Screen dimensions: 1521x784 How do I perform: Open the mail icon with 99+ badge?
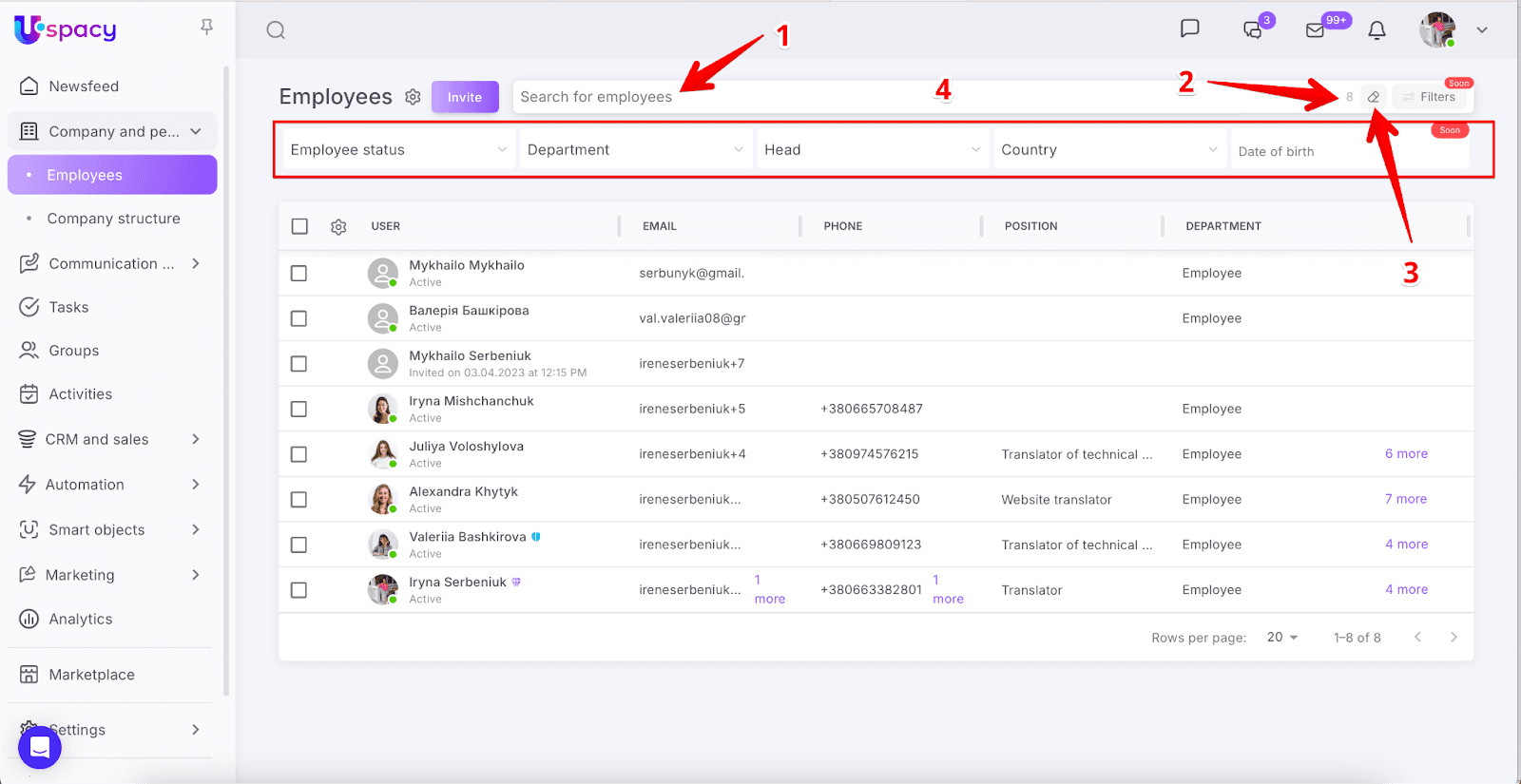point(1316,30)
